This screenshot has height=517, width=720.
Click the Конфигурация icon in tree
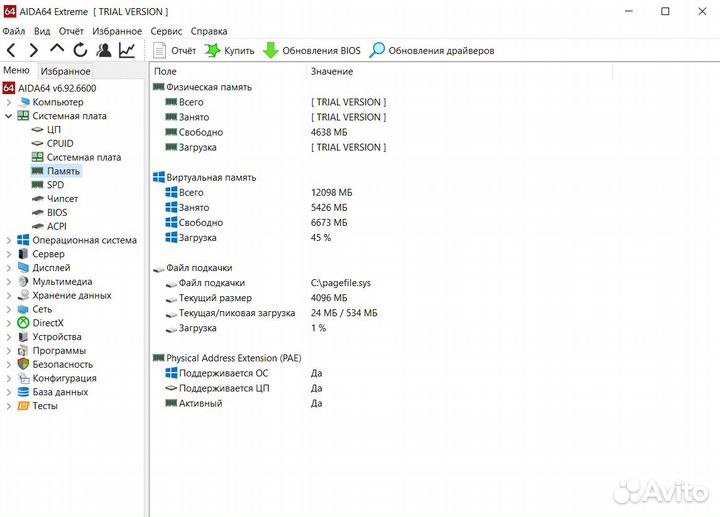click(23, 378)
